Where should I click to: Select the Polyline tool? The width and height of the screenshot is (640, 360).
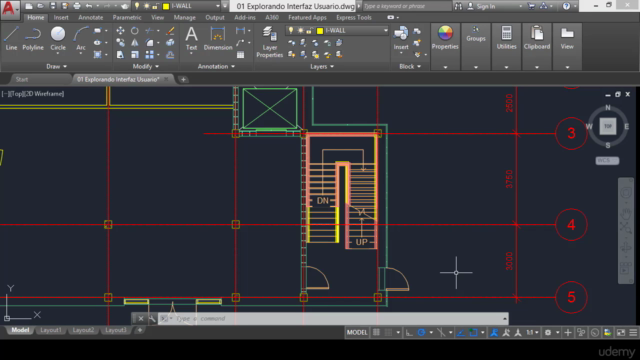[x=33, y=39]
